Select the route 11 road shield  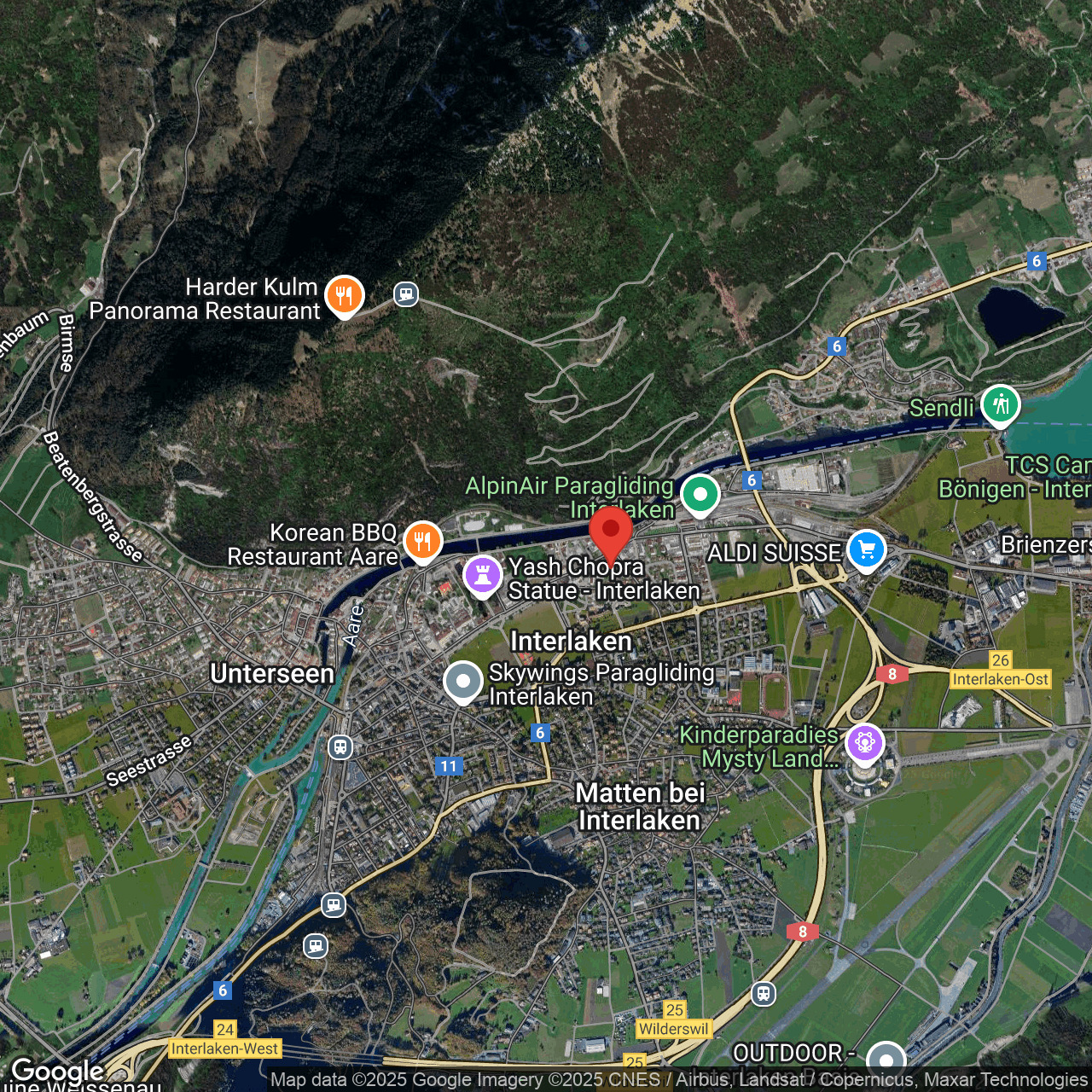[448, 766]
